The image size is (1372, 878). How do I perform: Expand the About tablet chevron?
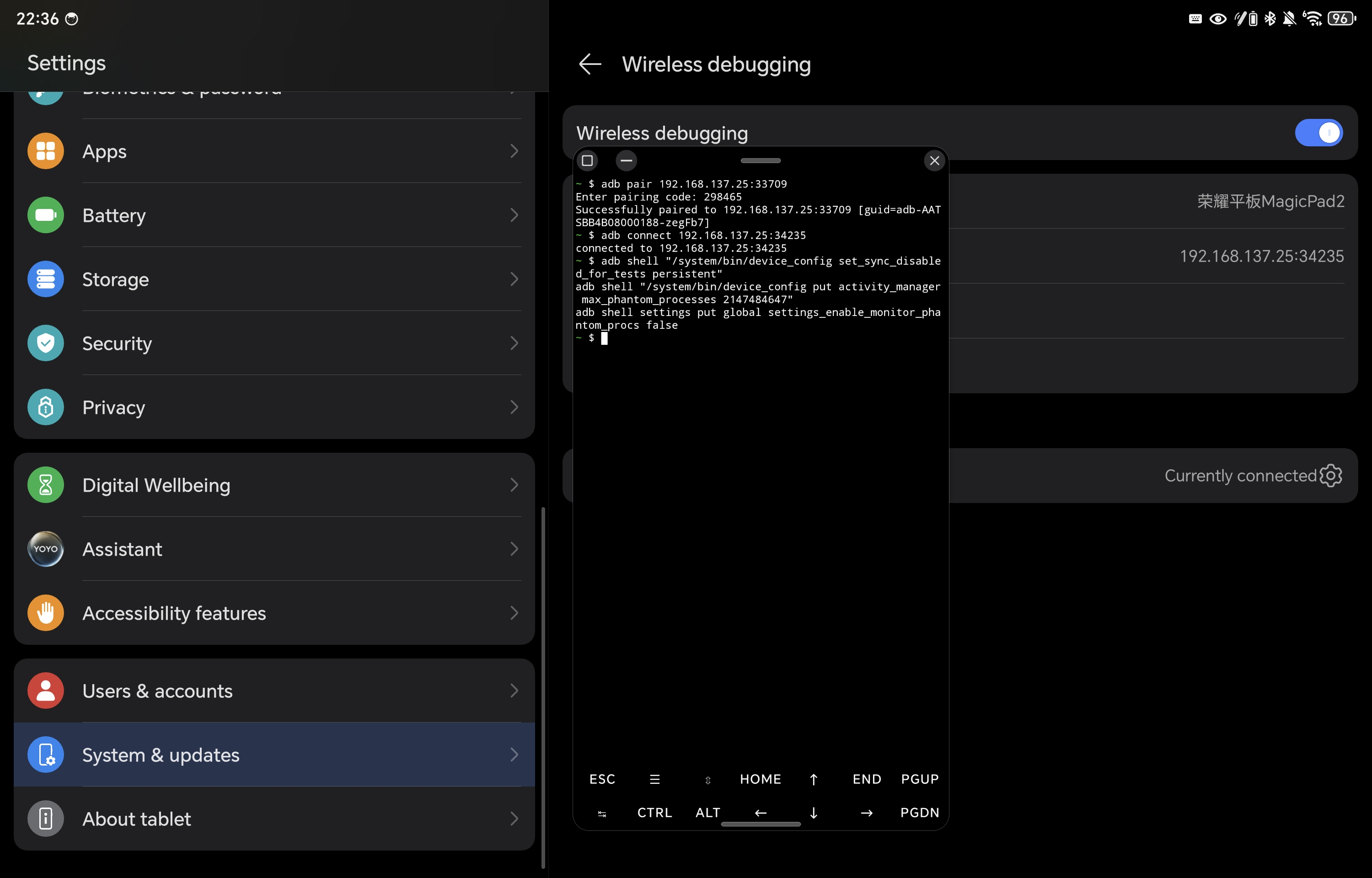pos(514,819)
